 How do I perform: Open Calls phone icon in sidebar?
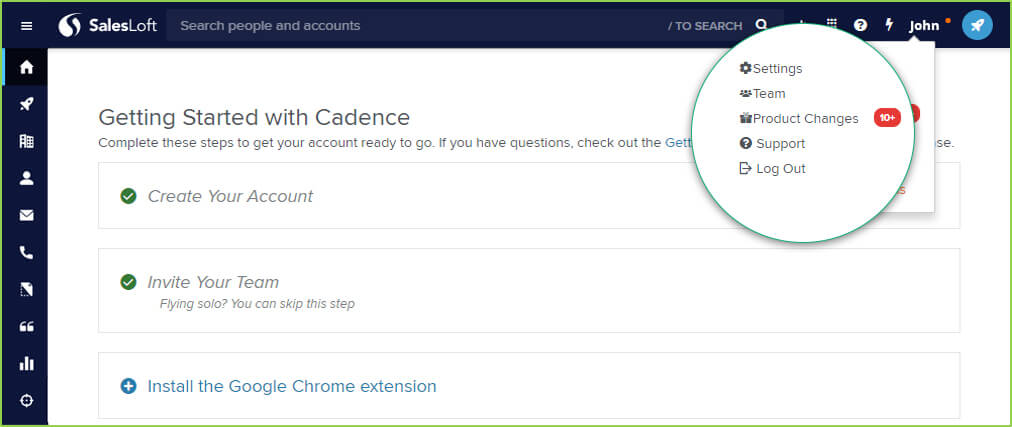(26, 253)
